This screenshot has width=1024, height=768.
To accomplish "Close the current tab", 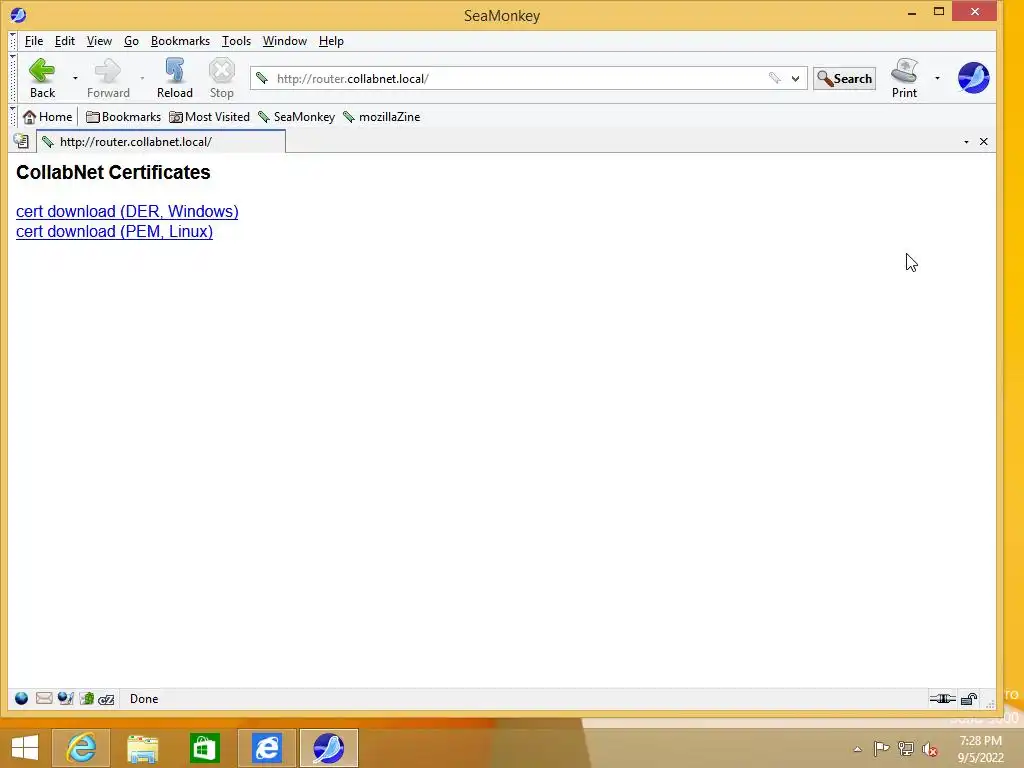I will [x=984, y=142].
